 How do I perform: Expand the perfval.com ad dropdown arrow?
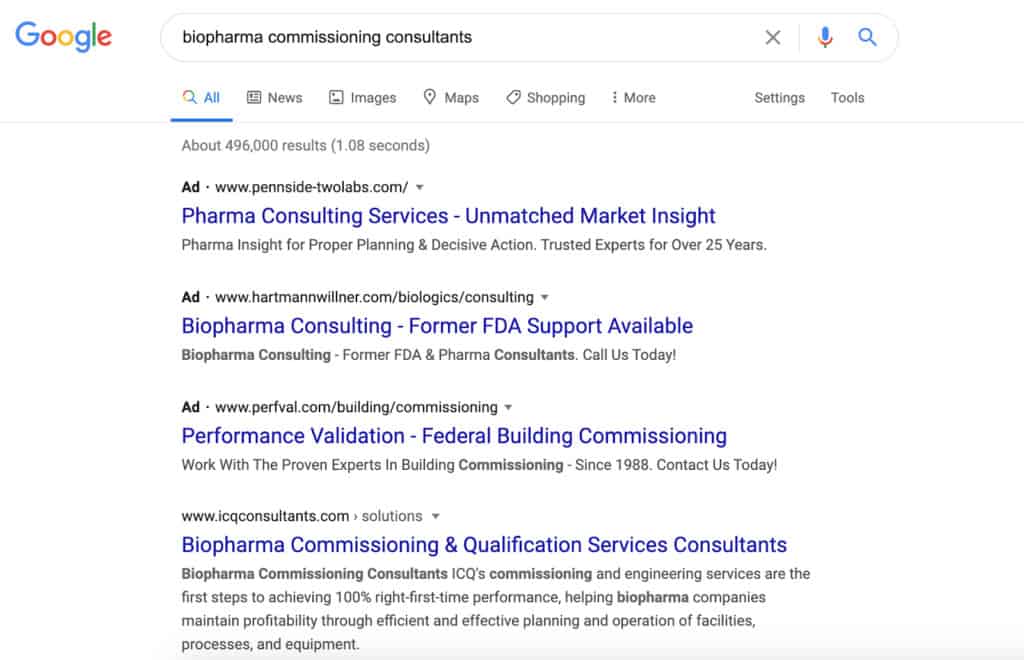coord(509,407)
